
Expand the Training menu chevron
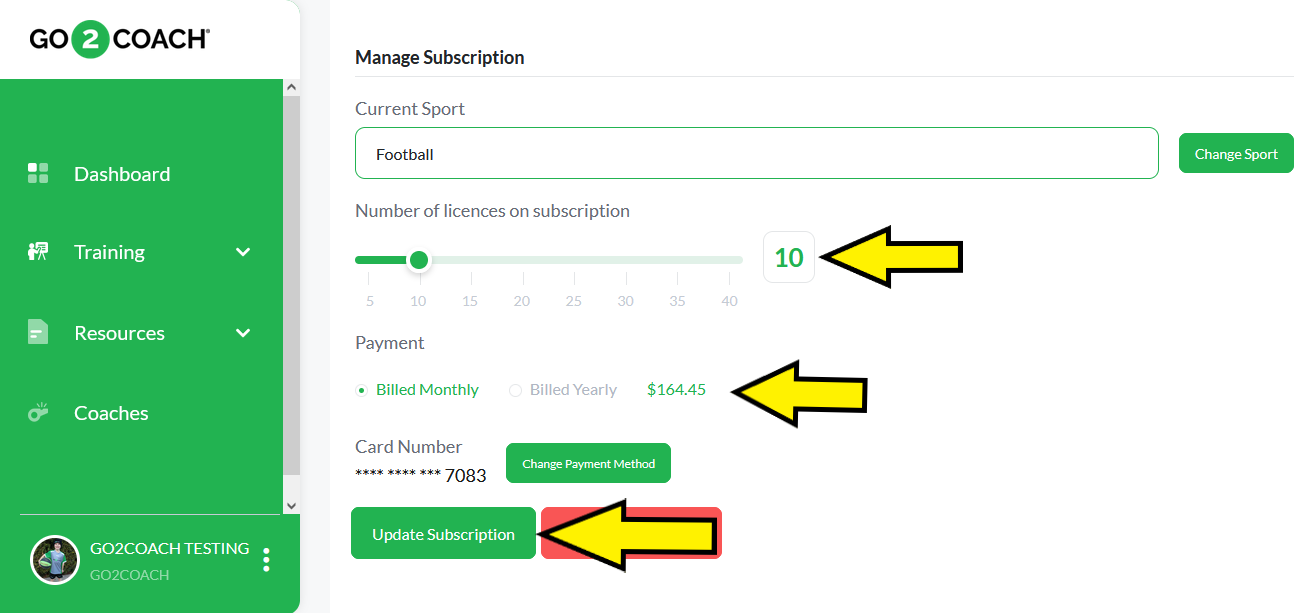pyautogui.click(x=243, y=252)
